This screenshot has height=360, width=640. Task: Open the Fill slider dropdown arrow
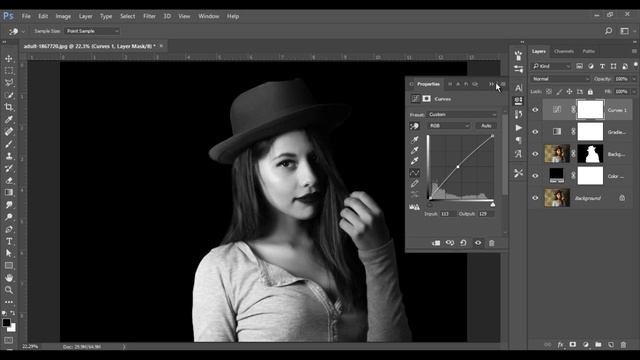point(634,92)
